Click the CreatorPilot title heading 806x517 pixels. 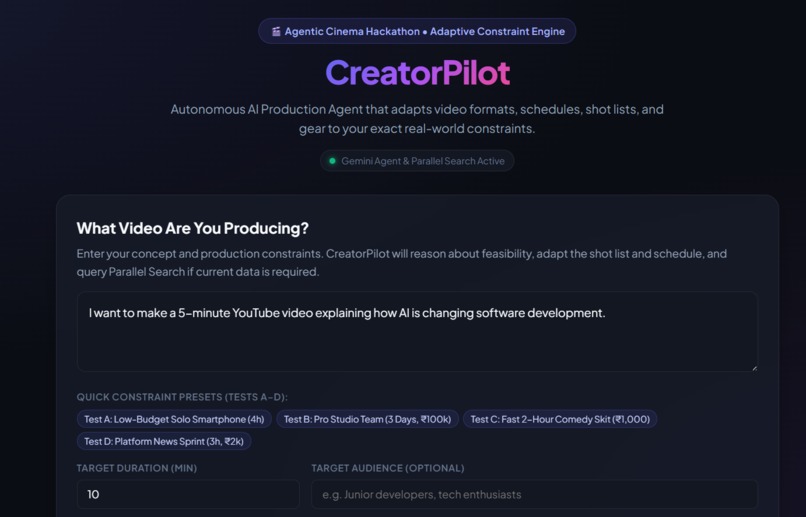(x=417, y=72)
